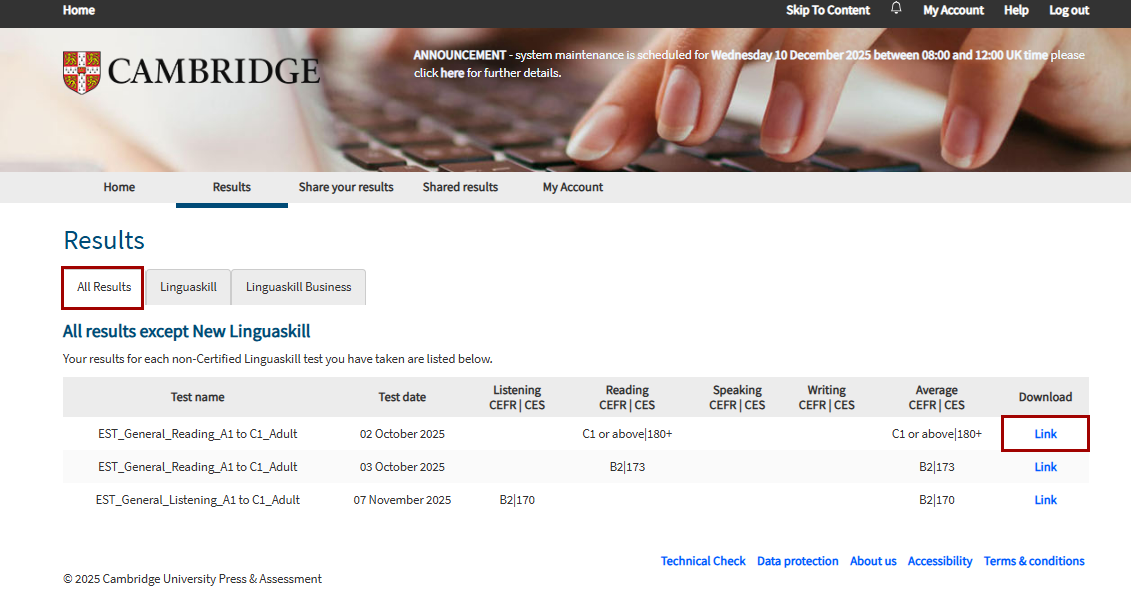This screenshot has height=594, width=1131.
Task: Switch to the Linguaskill Business tab
Action: tap(298, 287)
